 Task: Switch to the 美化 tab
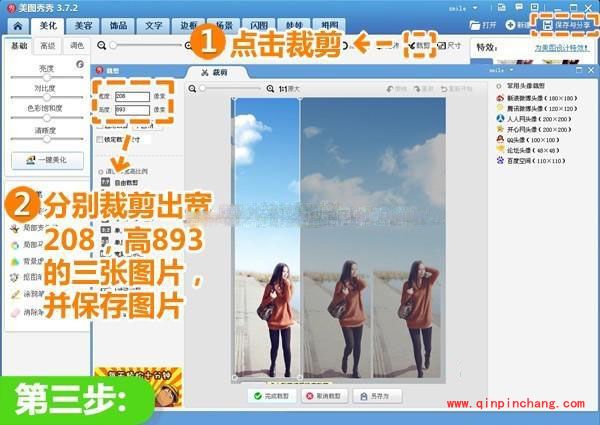pyautogui.click(x=48, y=26)
